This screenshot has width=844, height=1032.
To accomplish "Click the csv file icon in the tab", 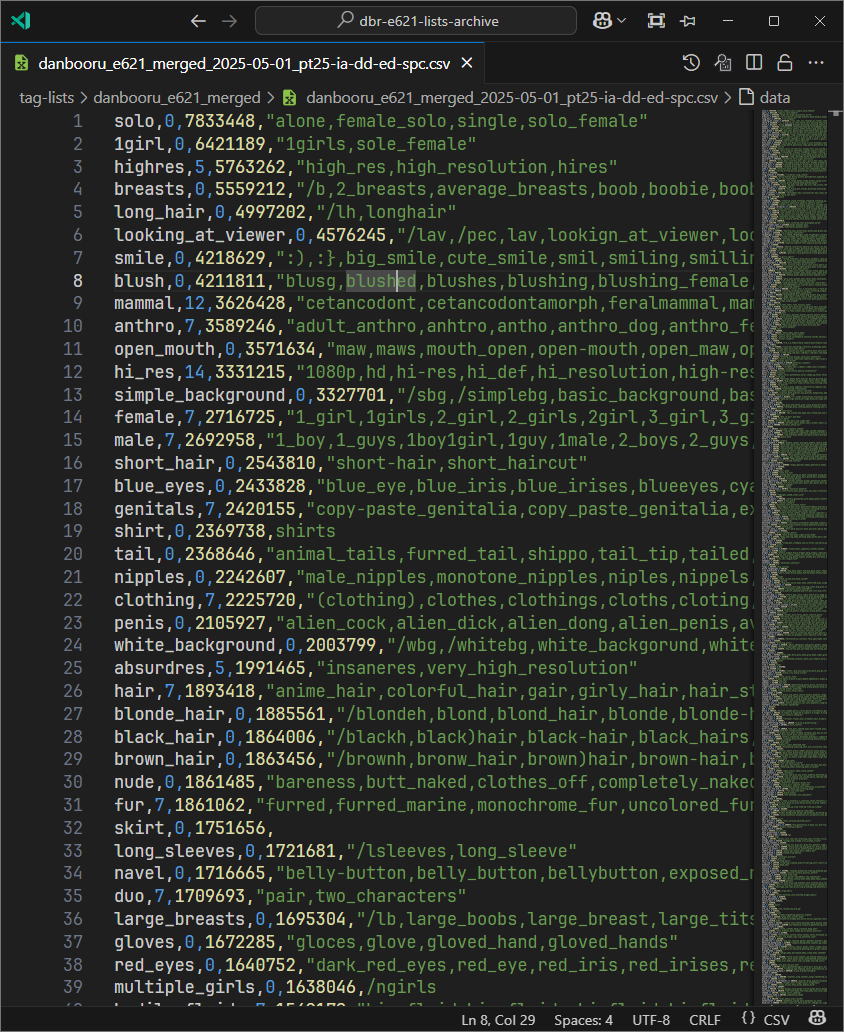I will click(22, 63).
